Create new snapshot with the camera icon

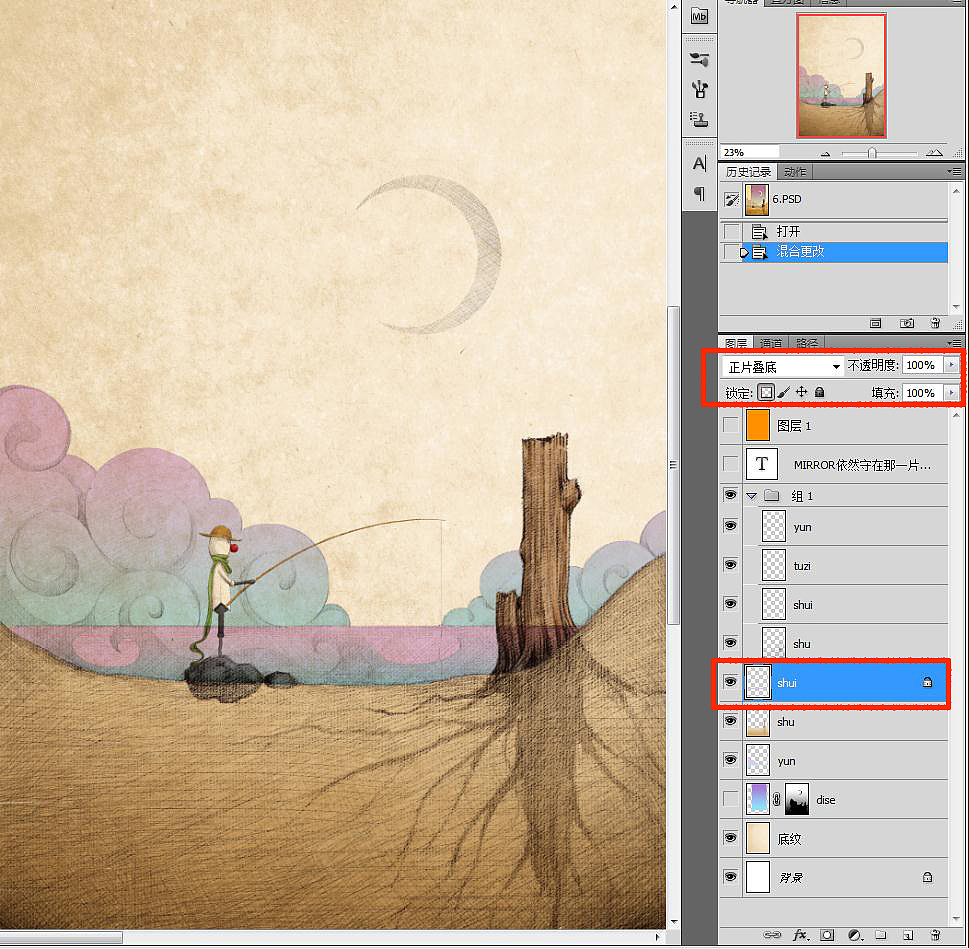coord(906,323)
